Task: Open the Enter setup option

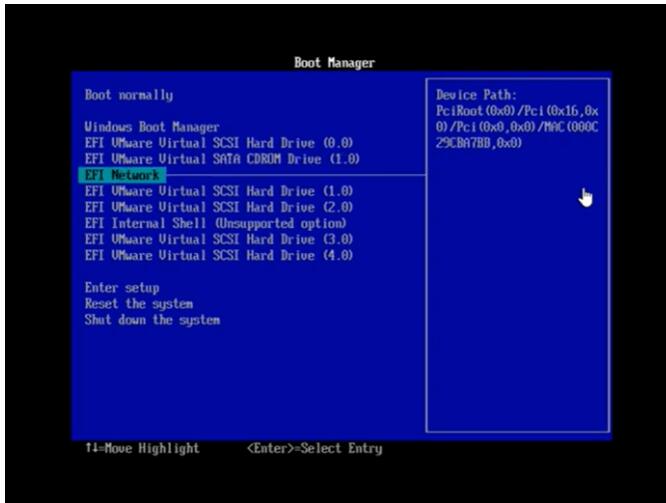Action: [122, 288]
